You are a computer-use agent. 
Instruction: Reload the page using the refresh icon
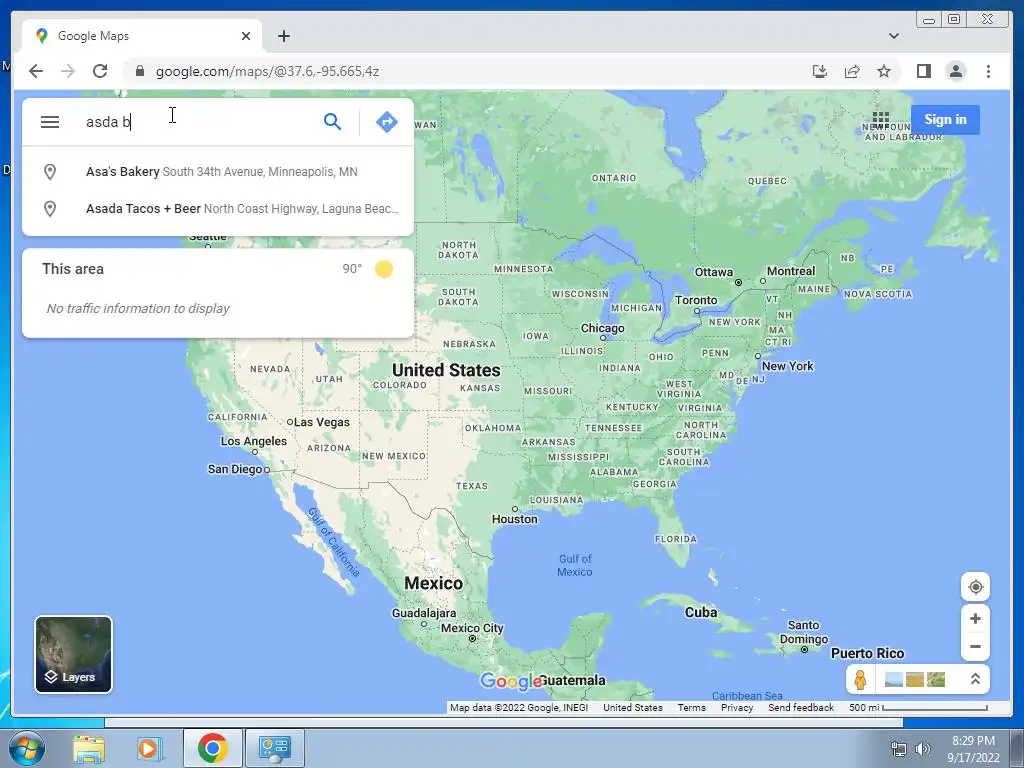[x=100, y=71]
